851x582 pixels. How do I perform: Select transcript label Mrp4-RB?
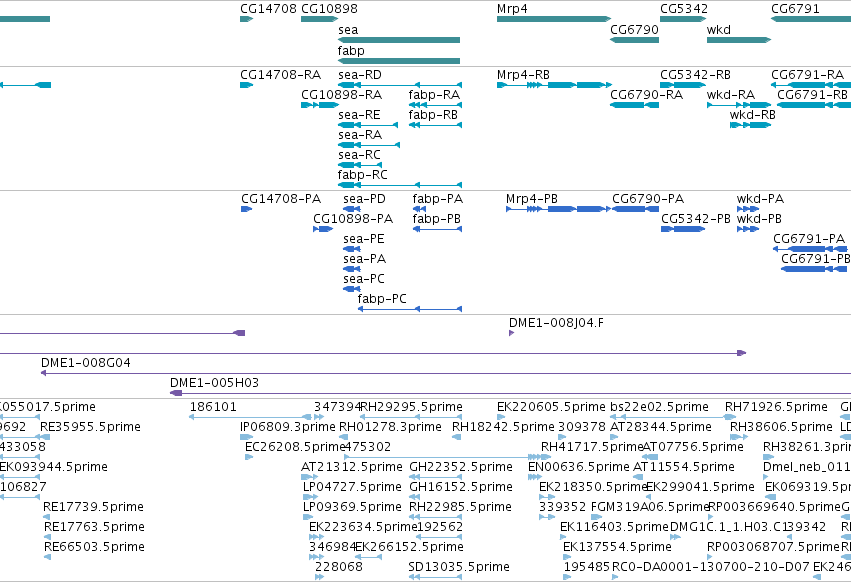[523, 75]
